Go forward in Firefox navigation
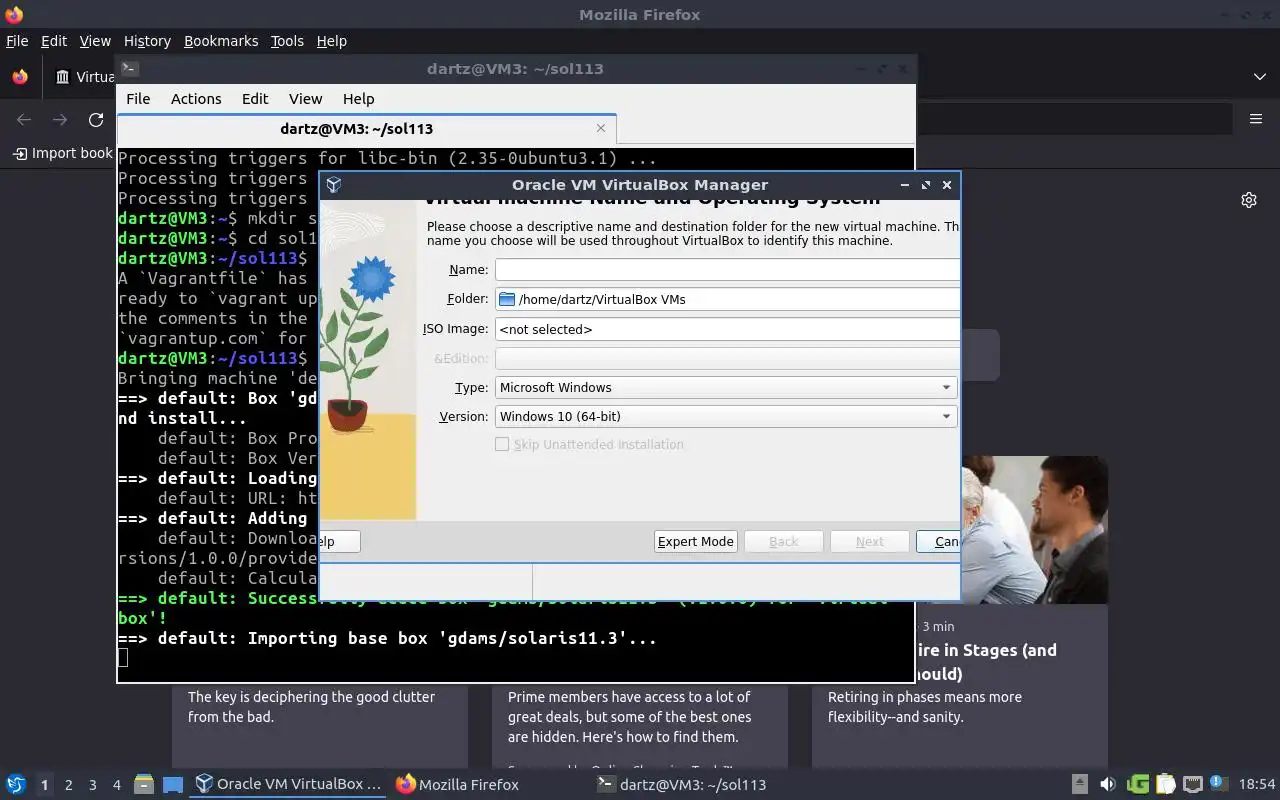Viewport: 1280px width, 800px height. [x=60, y=120]
